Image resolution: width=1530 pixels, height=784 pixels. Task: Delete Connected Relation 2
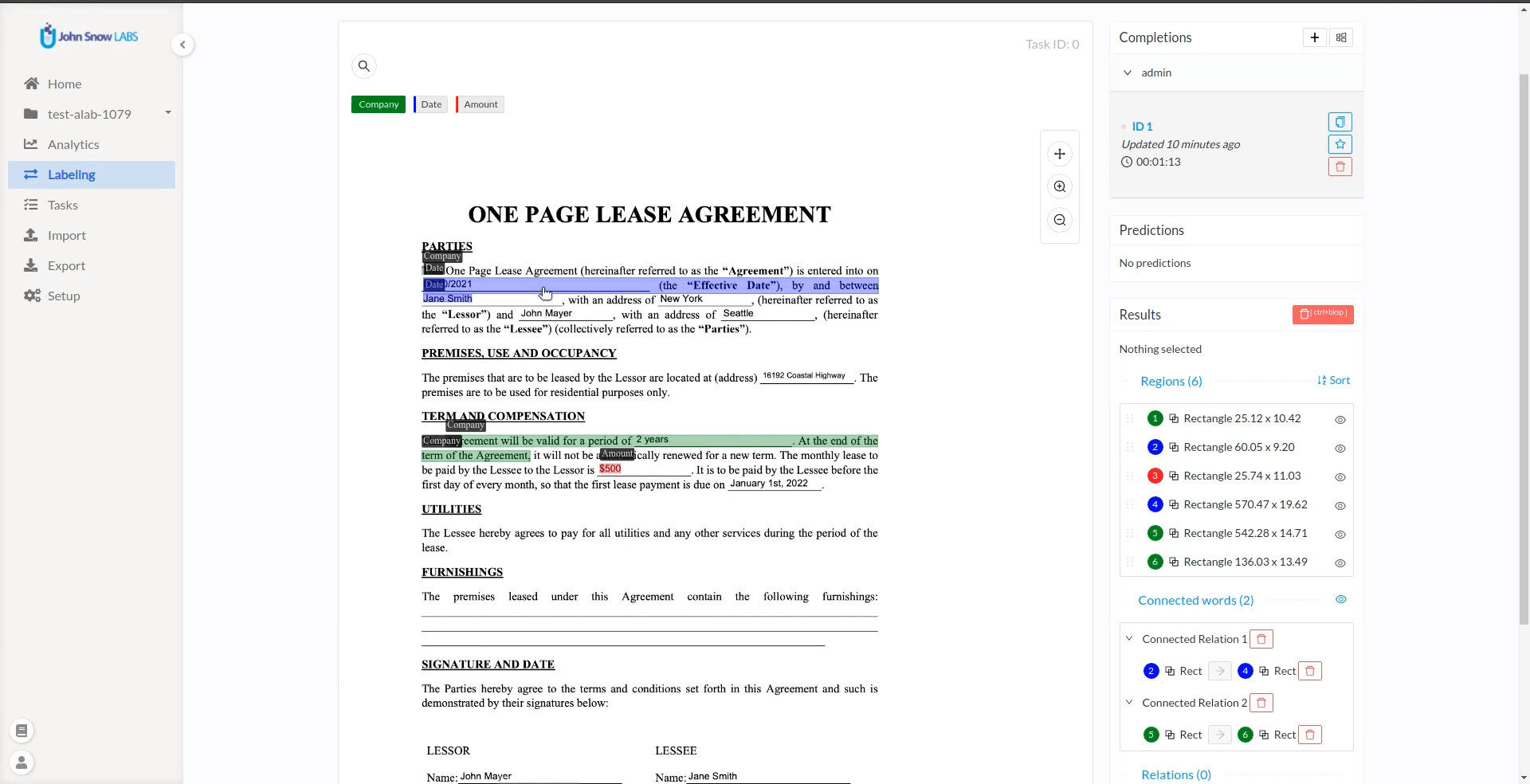click(x=1261, y=703)
